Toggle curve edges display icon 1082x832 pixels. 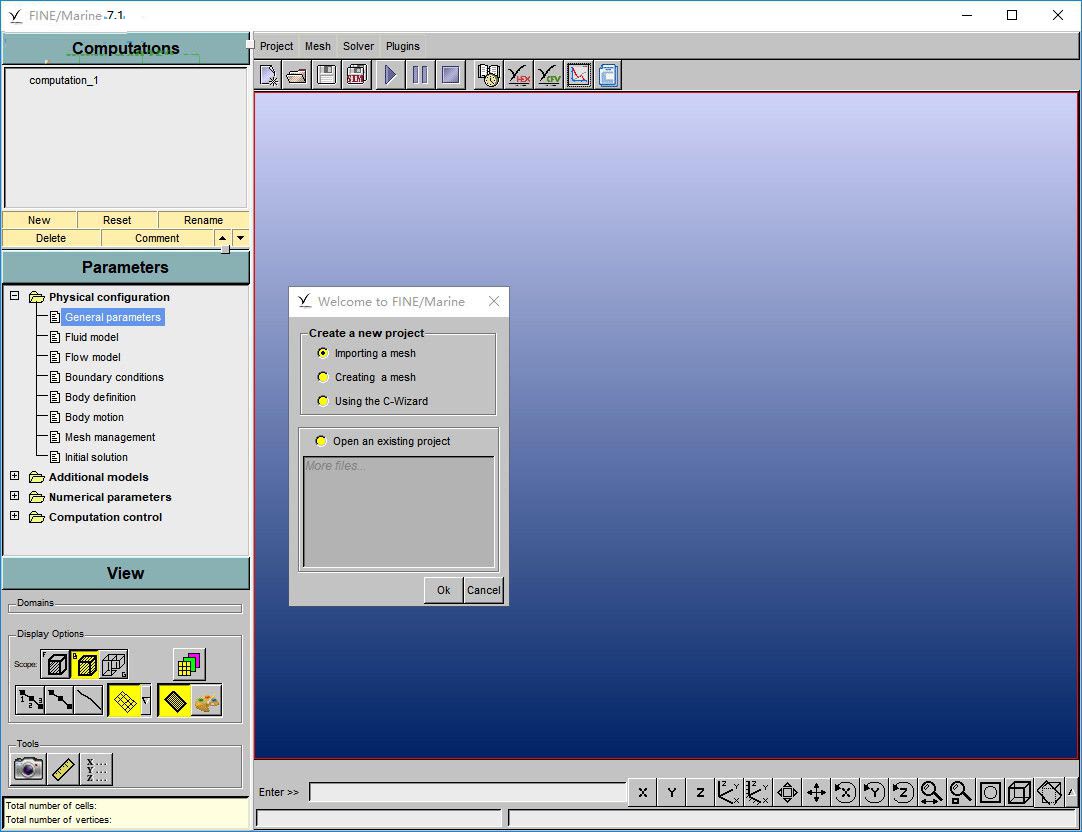tap(89, 700)
